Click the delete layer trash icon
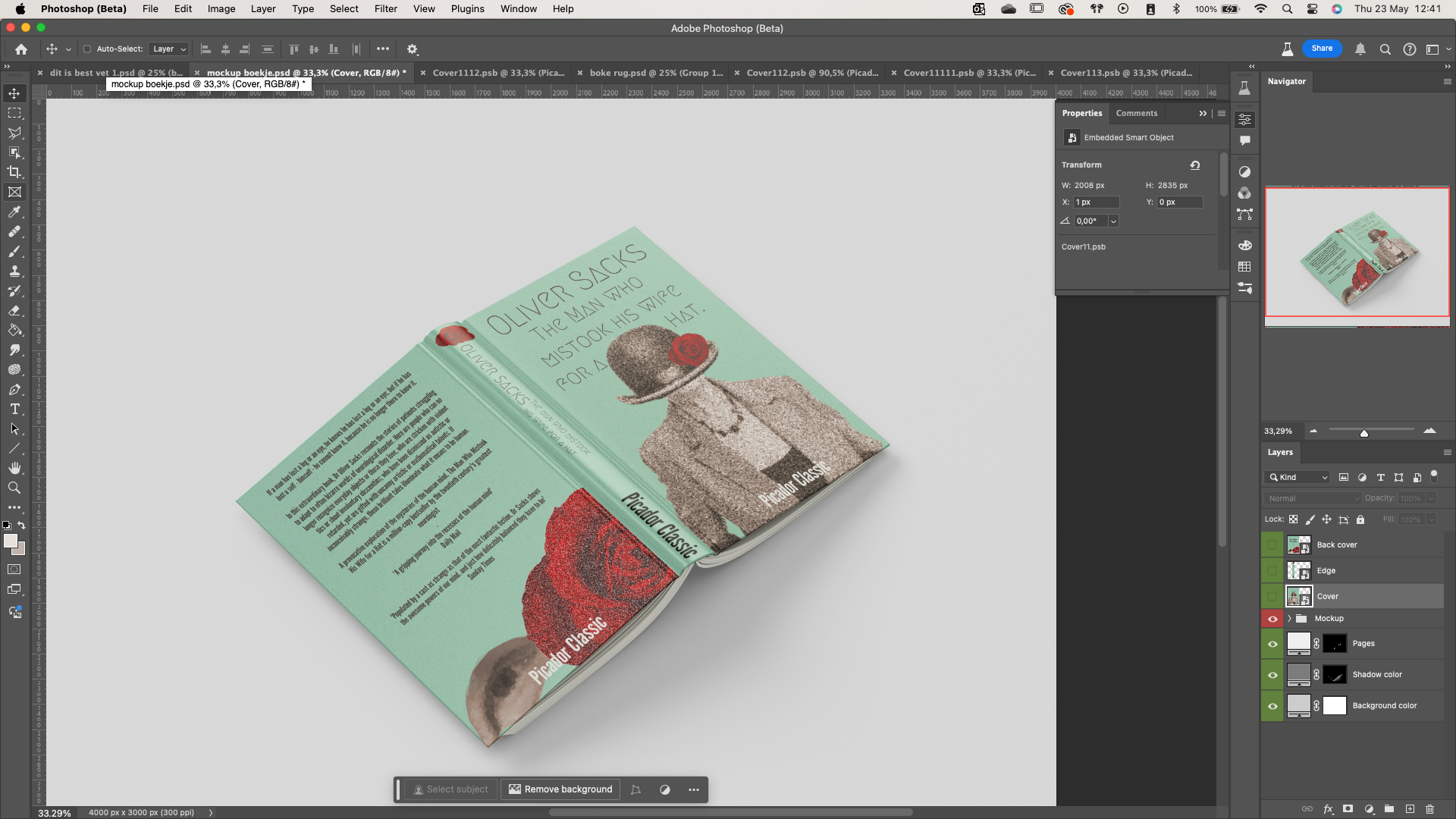 coord(1429,809)
